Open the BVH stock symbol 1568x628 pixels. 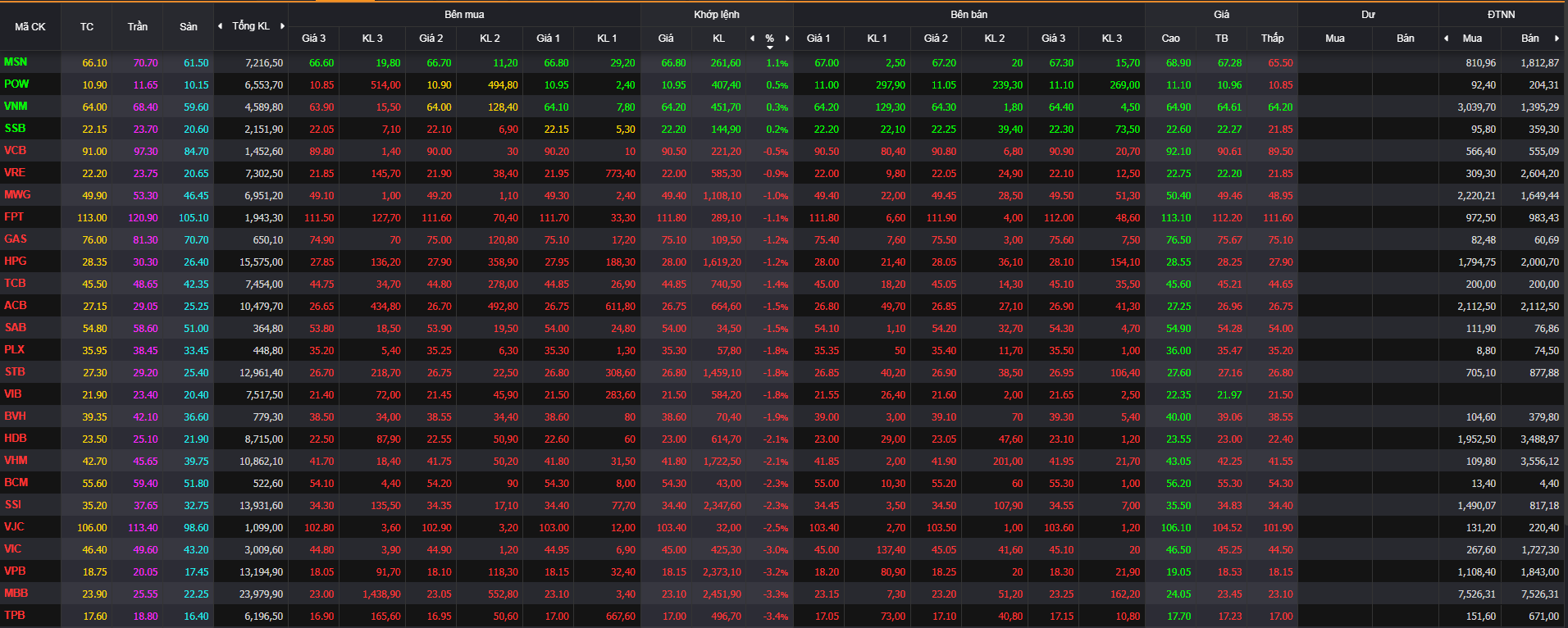point(15,416)
